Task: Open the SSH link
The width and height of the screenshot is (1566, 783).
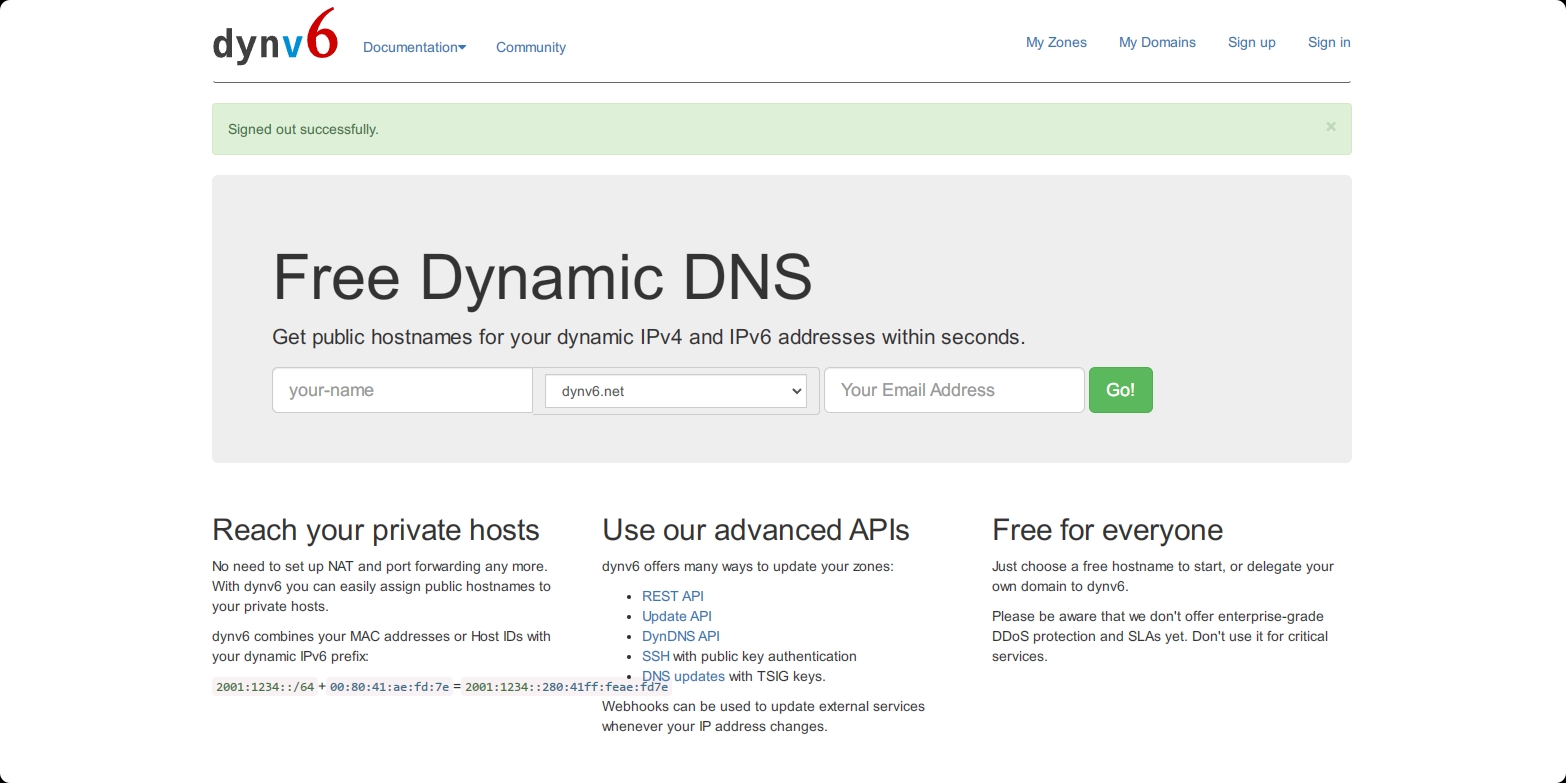Action: pyautogui.click(x=656, y=656)
